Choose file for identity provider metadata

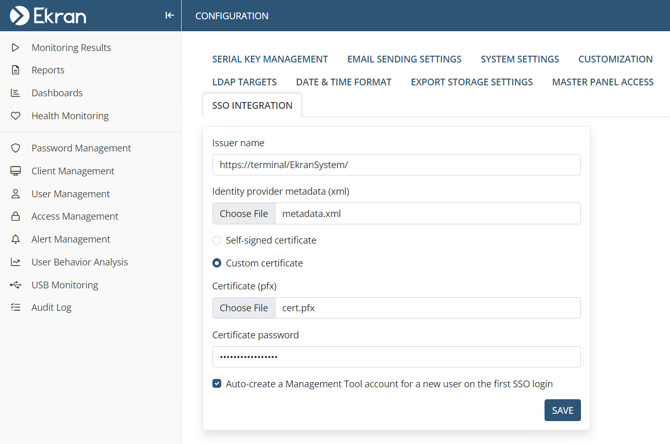[x=244, y=213]
